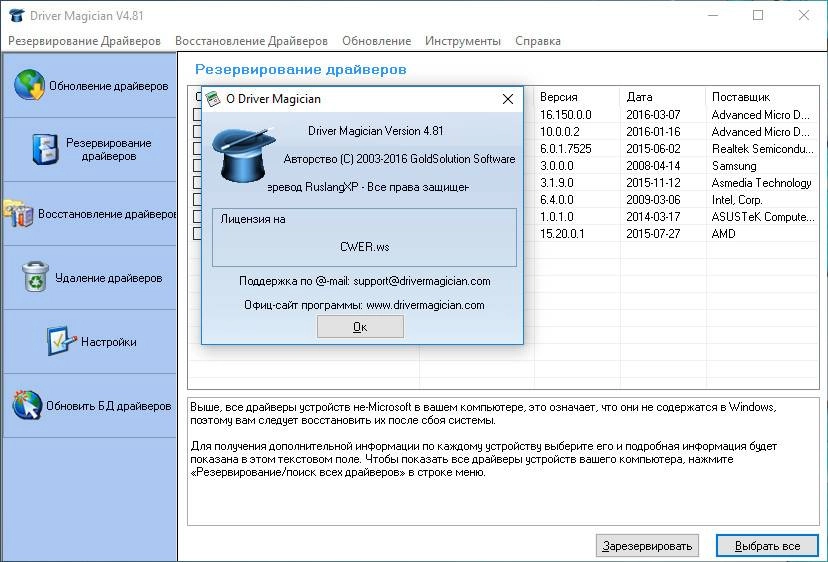Image resolution: width=828 pixels, height=562 pixels.
Task: Select date cell 2015-07-27
Action: [x=653, y=233]
